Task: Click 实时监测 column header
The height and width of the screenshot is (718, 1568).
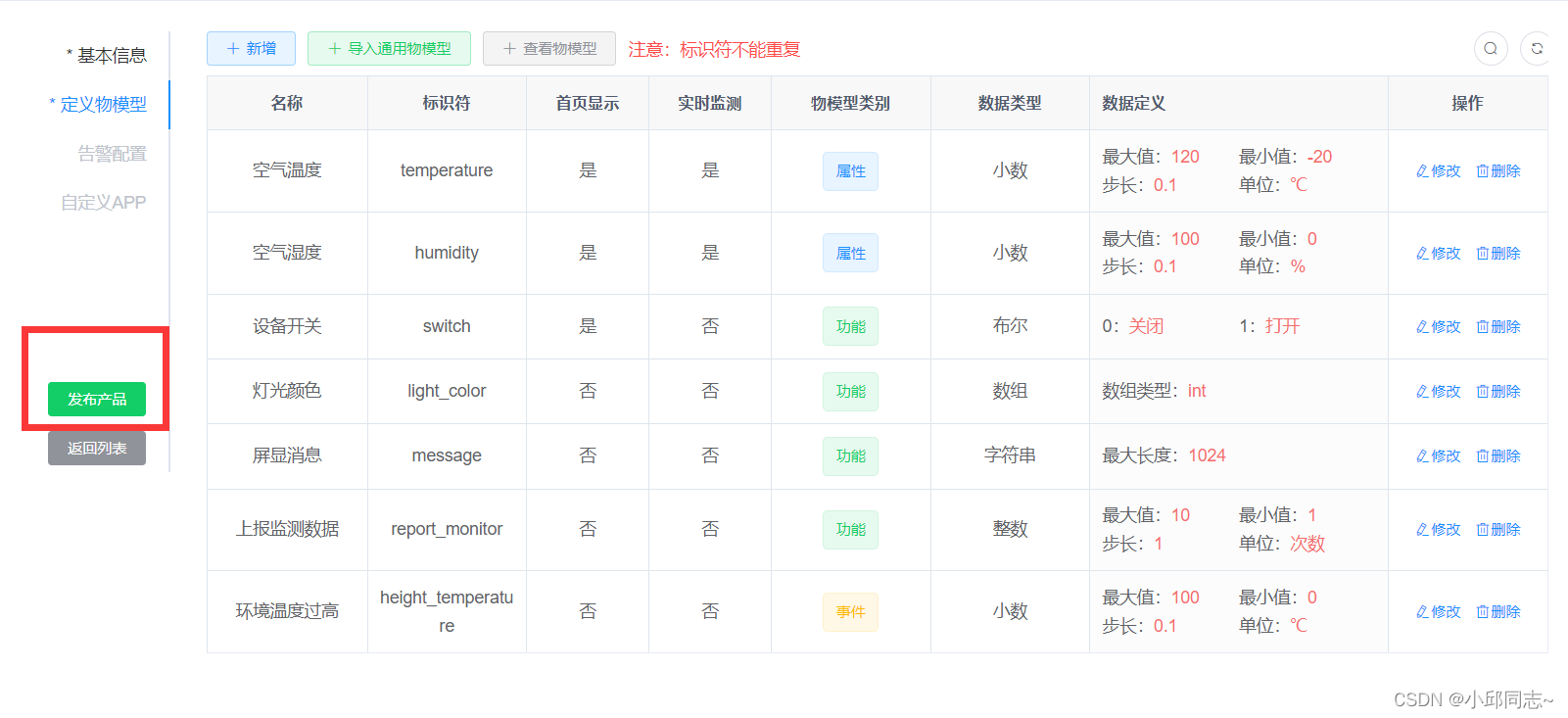Action: [710, 103]
